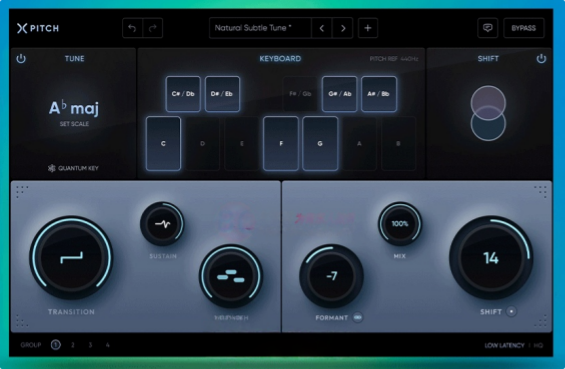The width and height of the screenshot is (565, 369).
Task: Click the plus button to add preset
Action: pos(368,28)
